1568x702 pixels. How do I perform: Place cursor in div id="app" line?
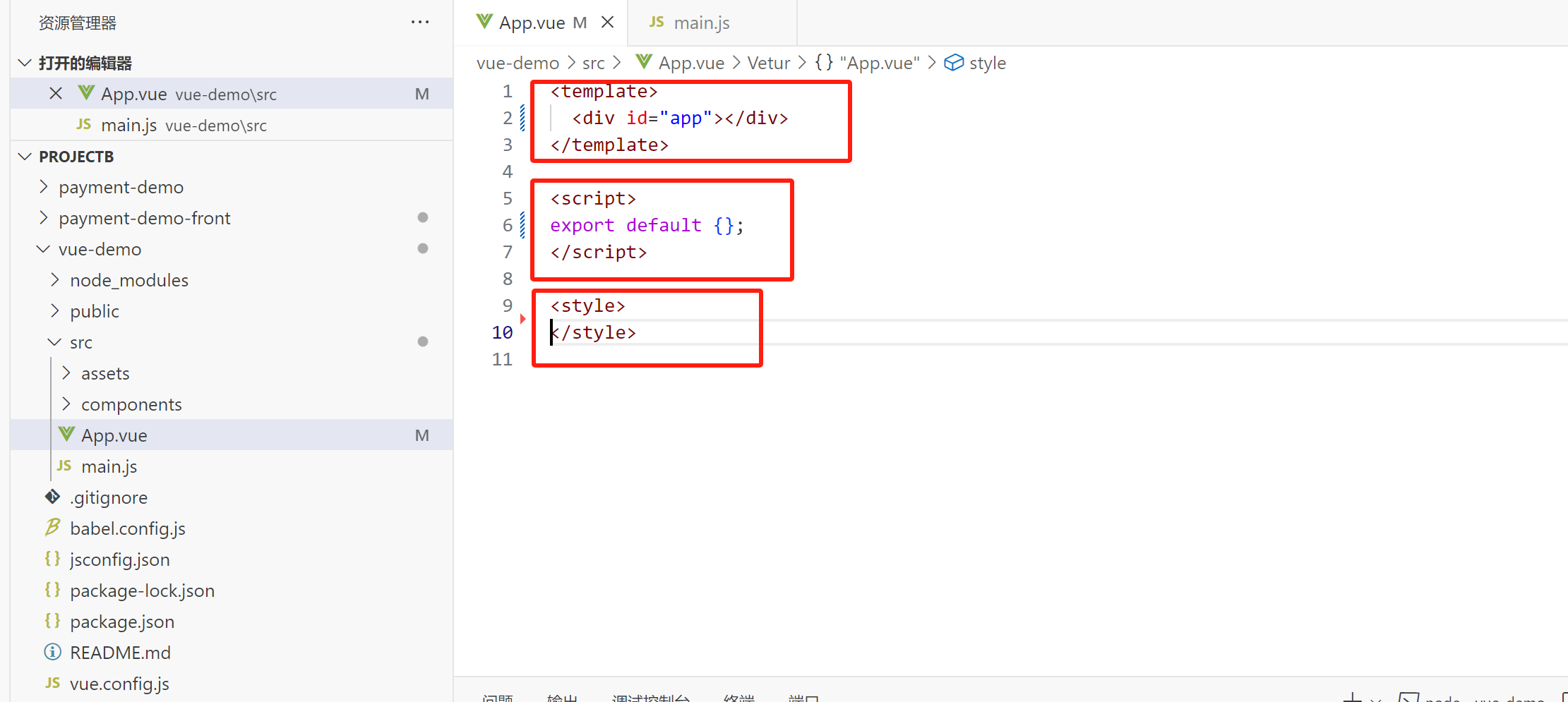680,118
